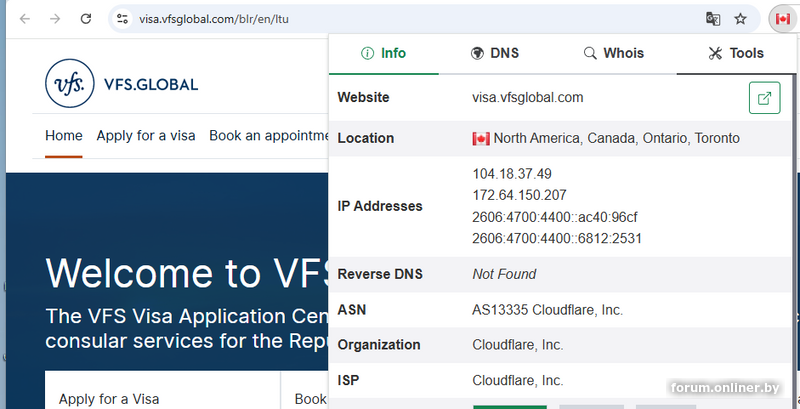Open the translate page icon

tap(713, 19)
